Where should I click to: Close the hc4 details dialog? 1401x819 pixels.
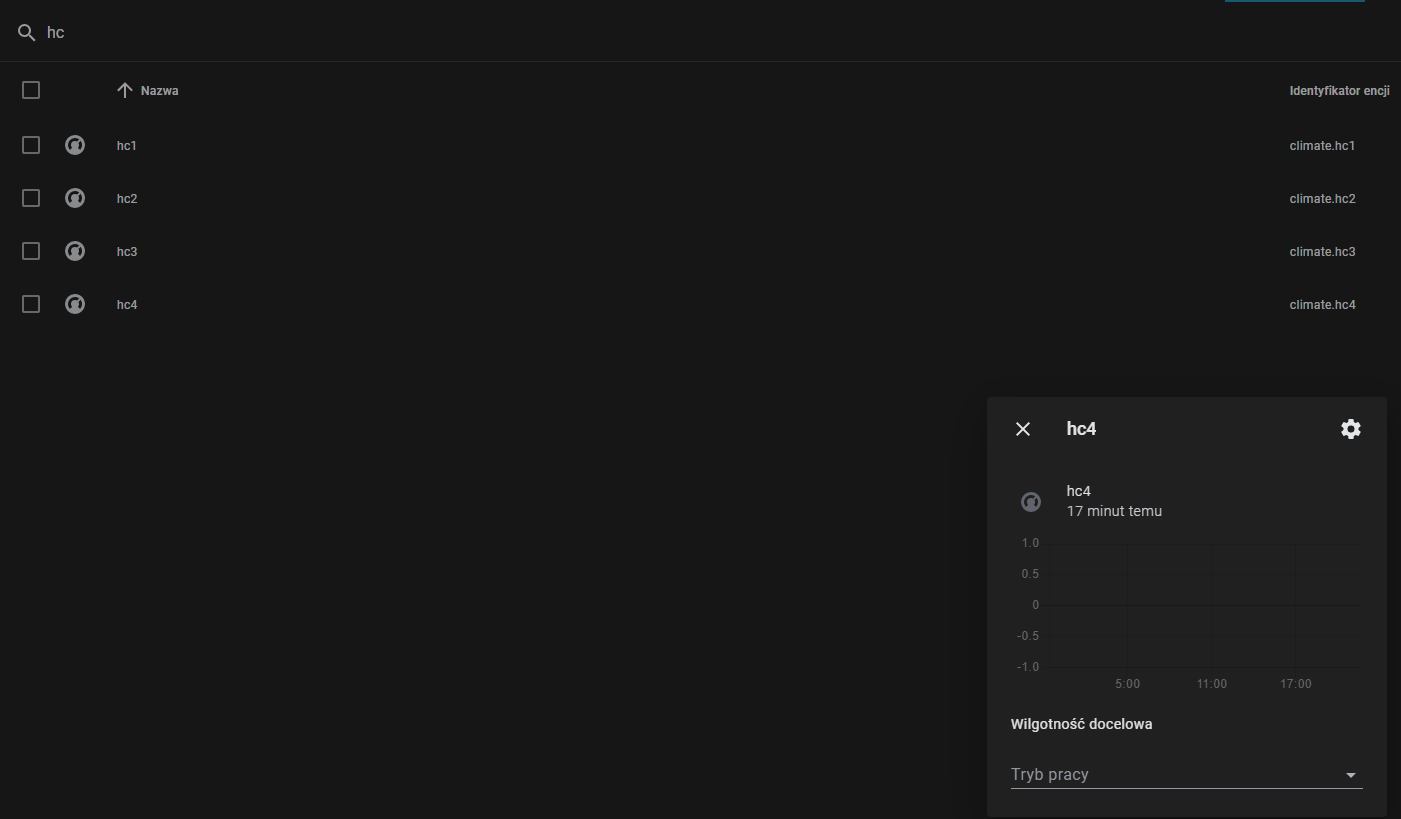point(1023,429)
